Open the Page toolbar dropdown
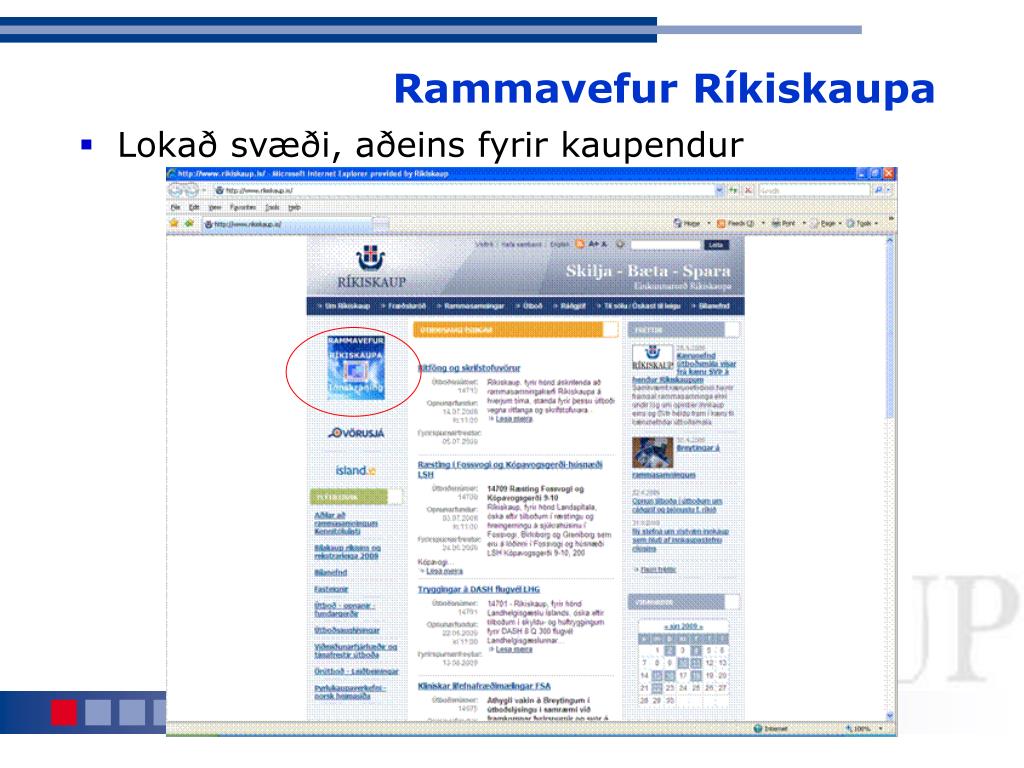The width and height of the screenshot is (1024, 768). 826,223
